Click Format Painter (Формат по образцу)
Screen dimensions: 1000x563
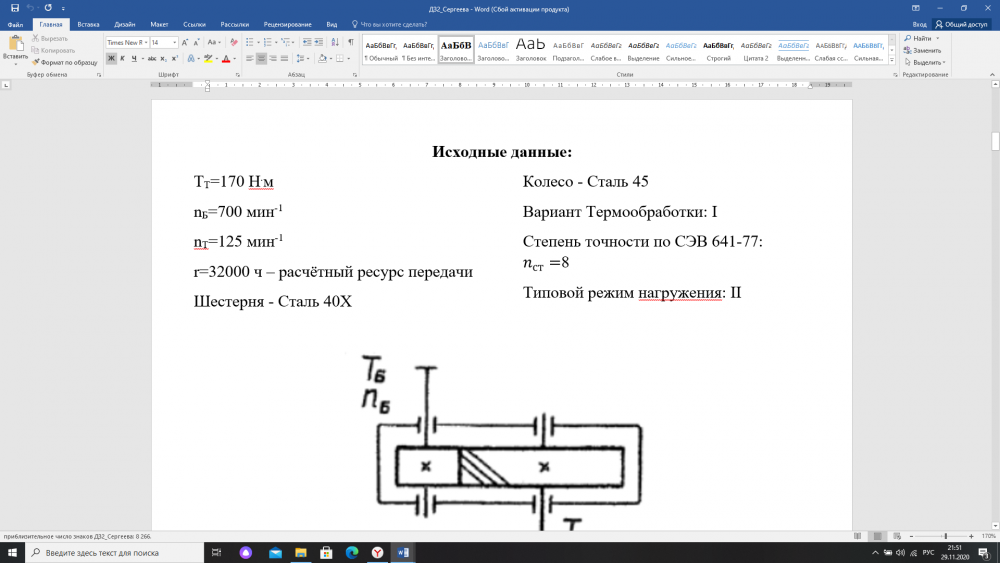64,62
